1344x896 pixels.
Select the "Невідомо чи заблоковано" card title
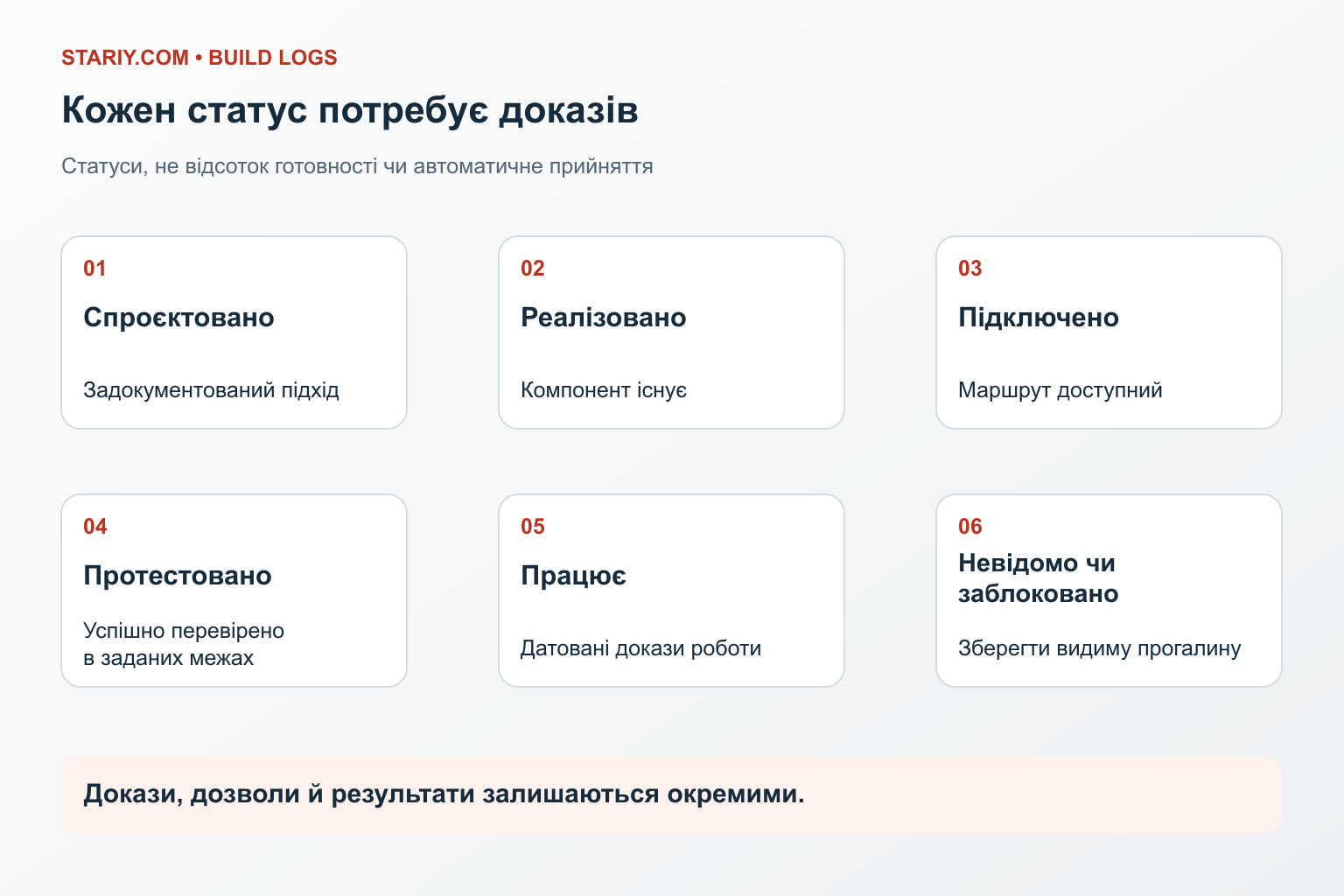(x=1038, y=578)
